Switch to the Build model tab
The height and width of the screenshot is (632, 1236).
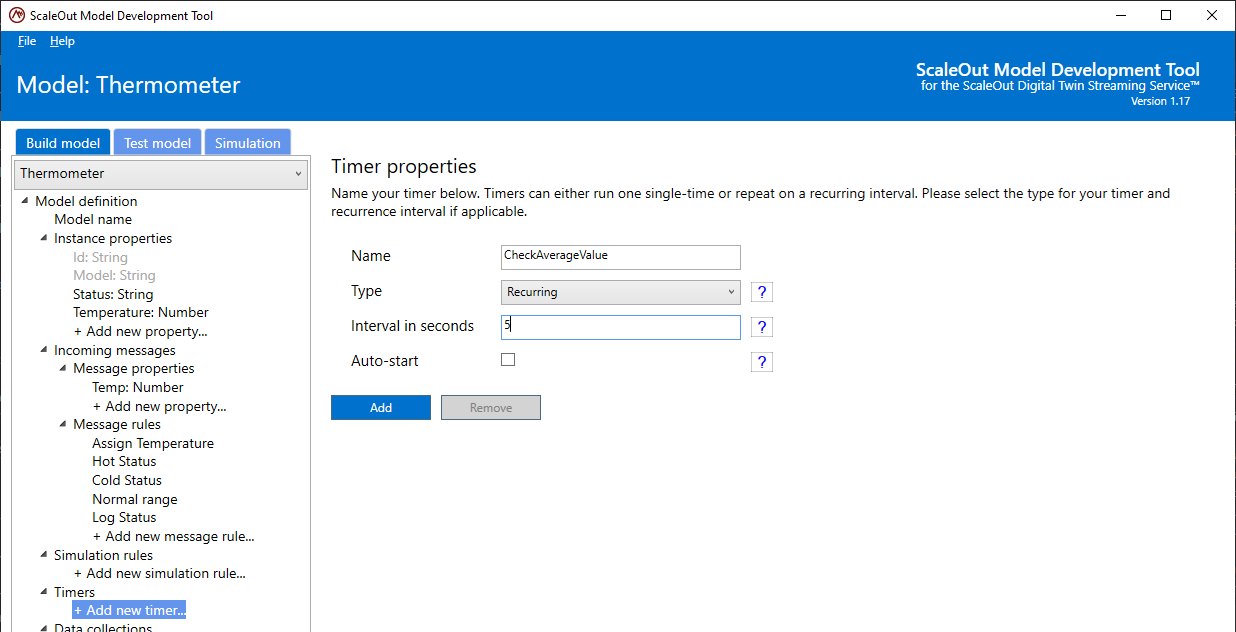point(63,143)
